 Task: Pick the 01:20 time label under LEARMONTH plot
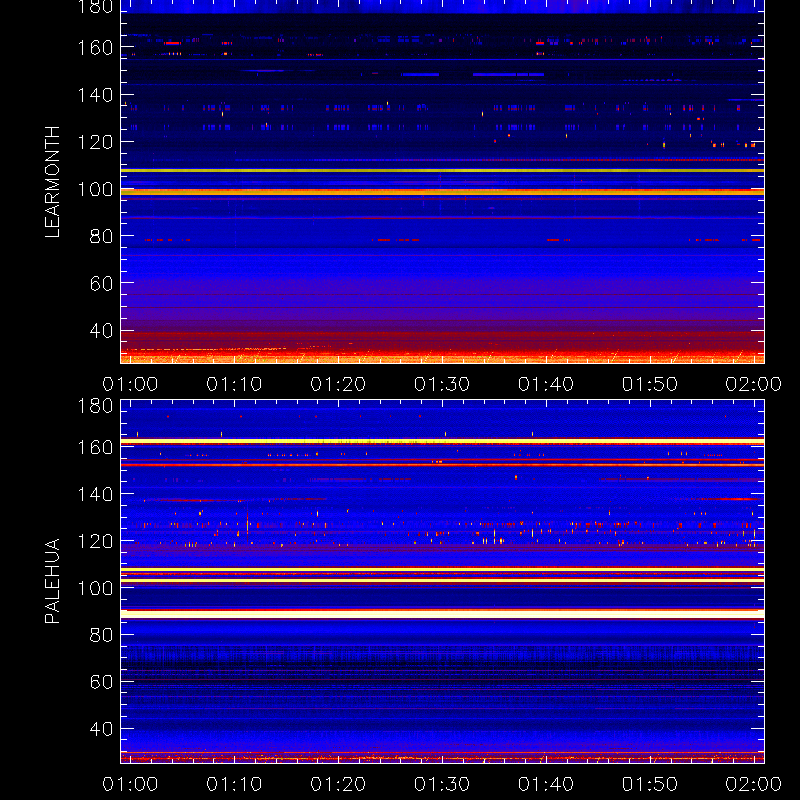tap(338, 384)
